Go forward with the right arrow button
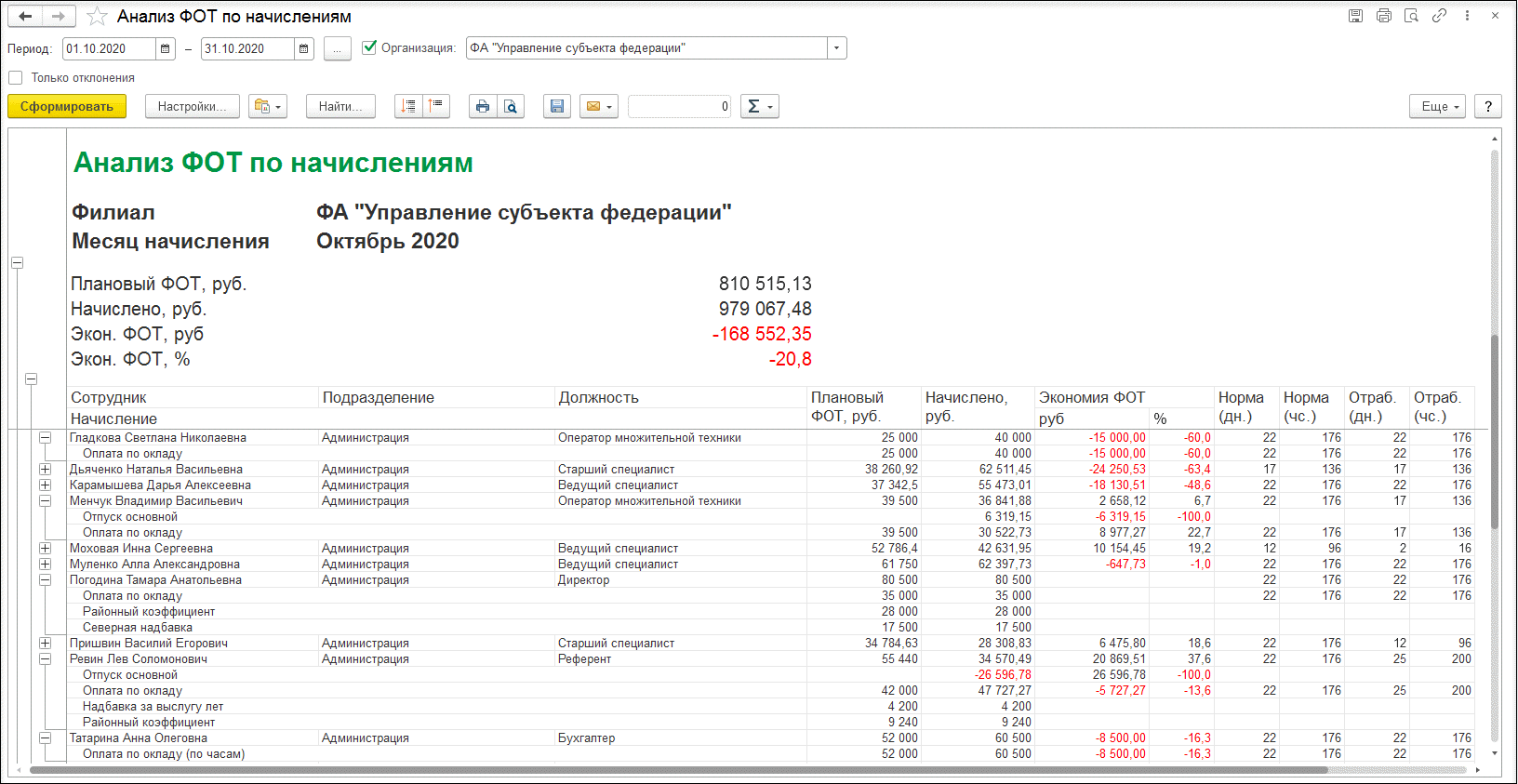Screen dimensions: 1518x784 point(58,16)
